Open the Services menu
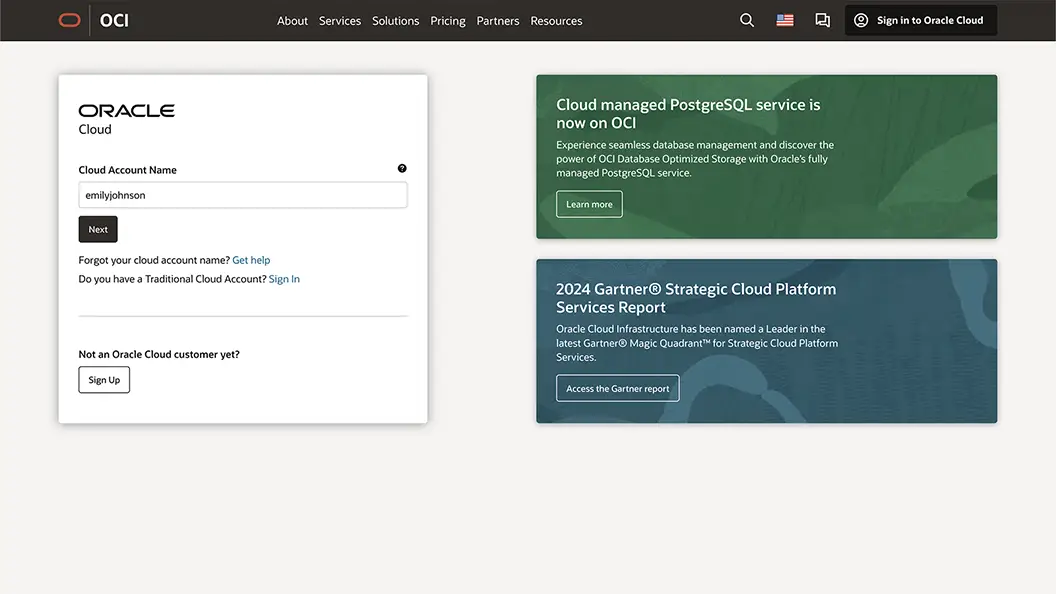 [x=340, y=21]
